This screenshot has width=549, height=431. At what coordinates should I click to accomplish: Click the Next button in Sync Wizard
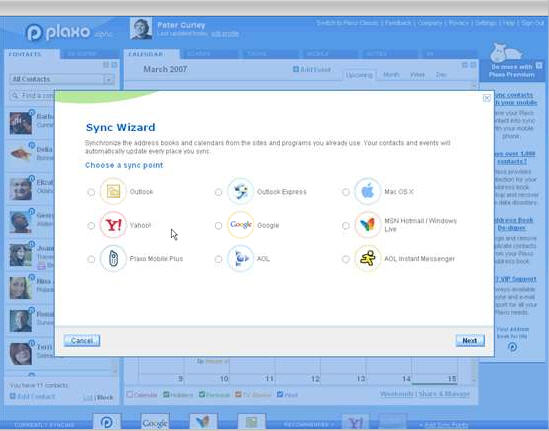click(470, 341)
